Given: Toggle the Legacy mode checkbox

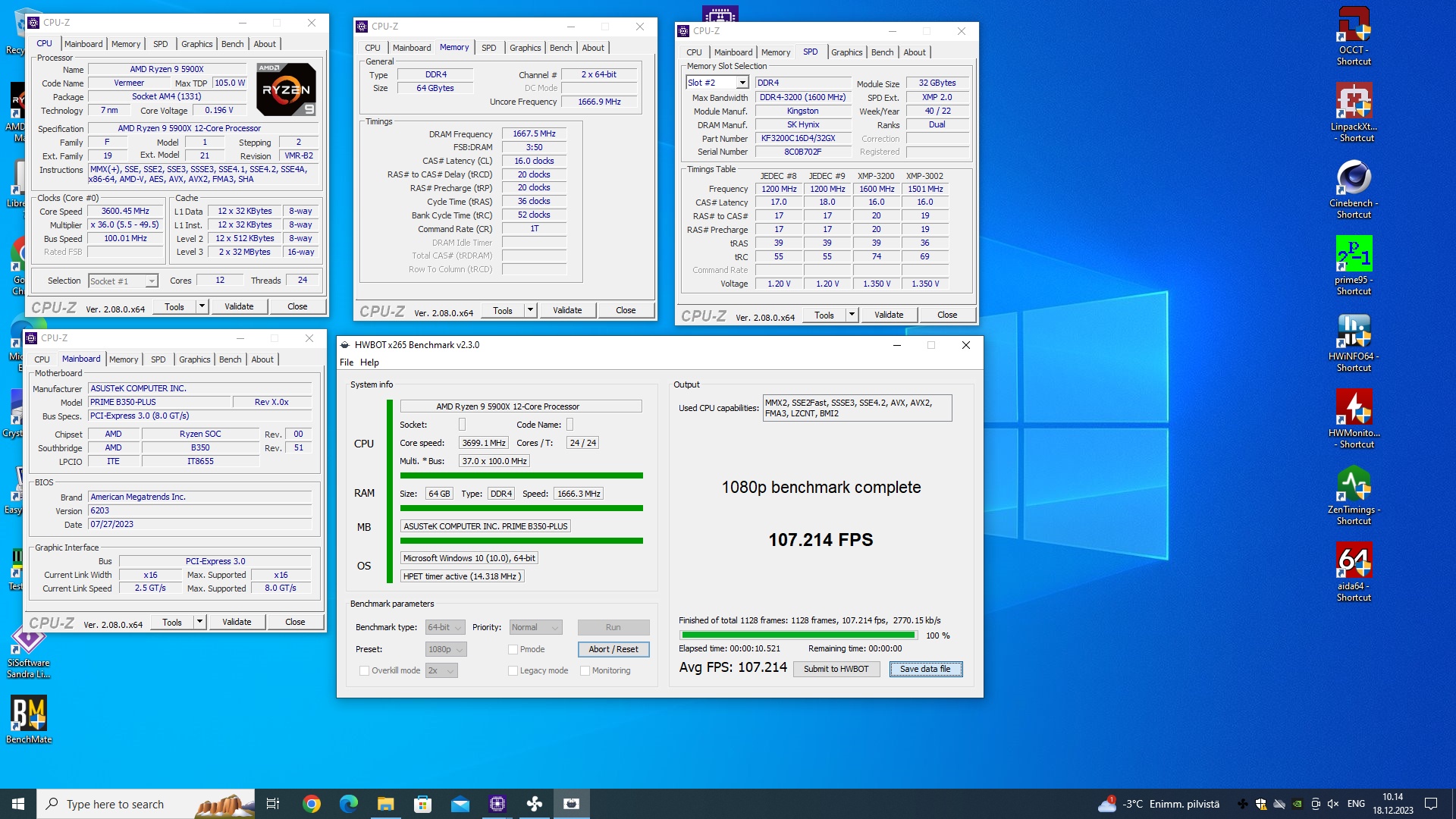Looking at the screenshot, I should pos(513,670).
